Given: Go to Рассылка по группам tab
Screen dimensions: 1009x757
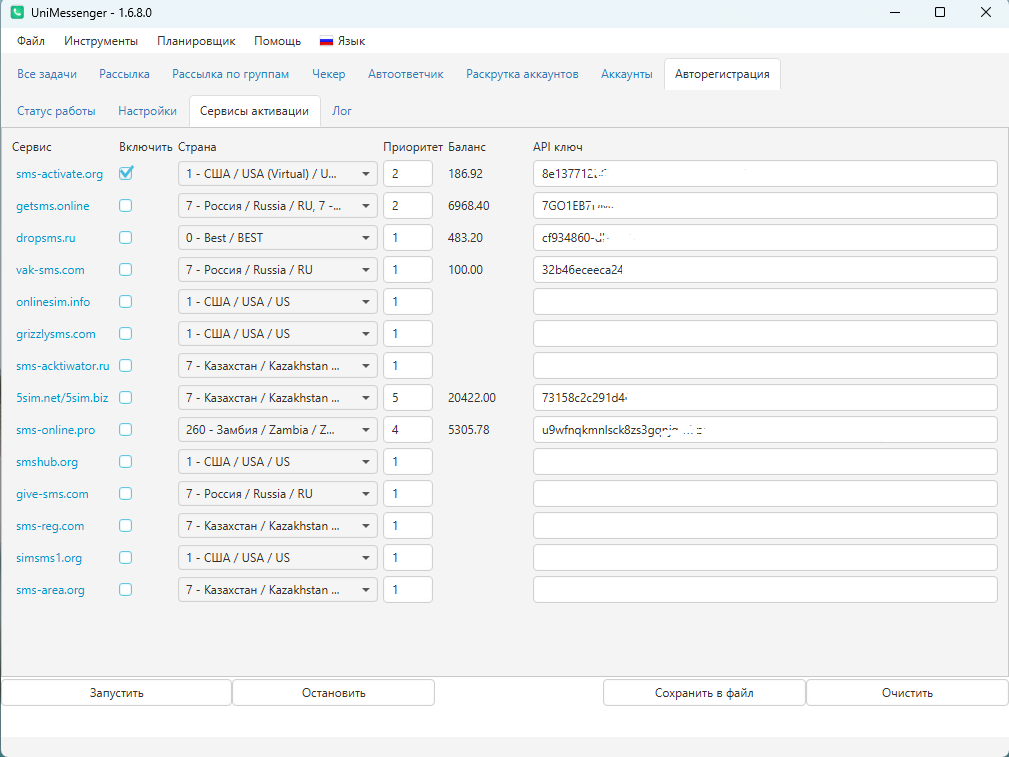Looking at the screenshot, I should pos(230,74).
